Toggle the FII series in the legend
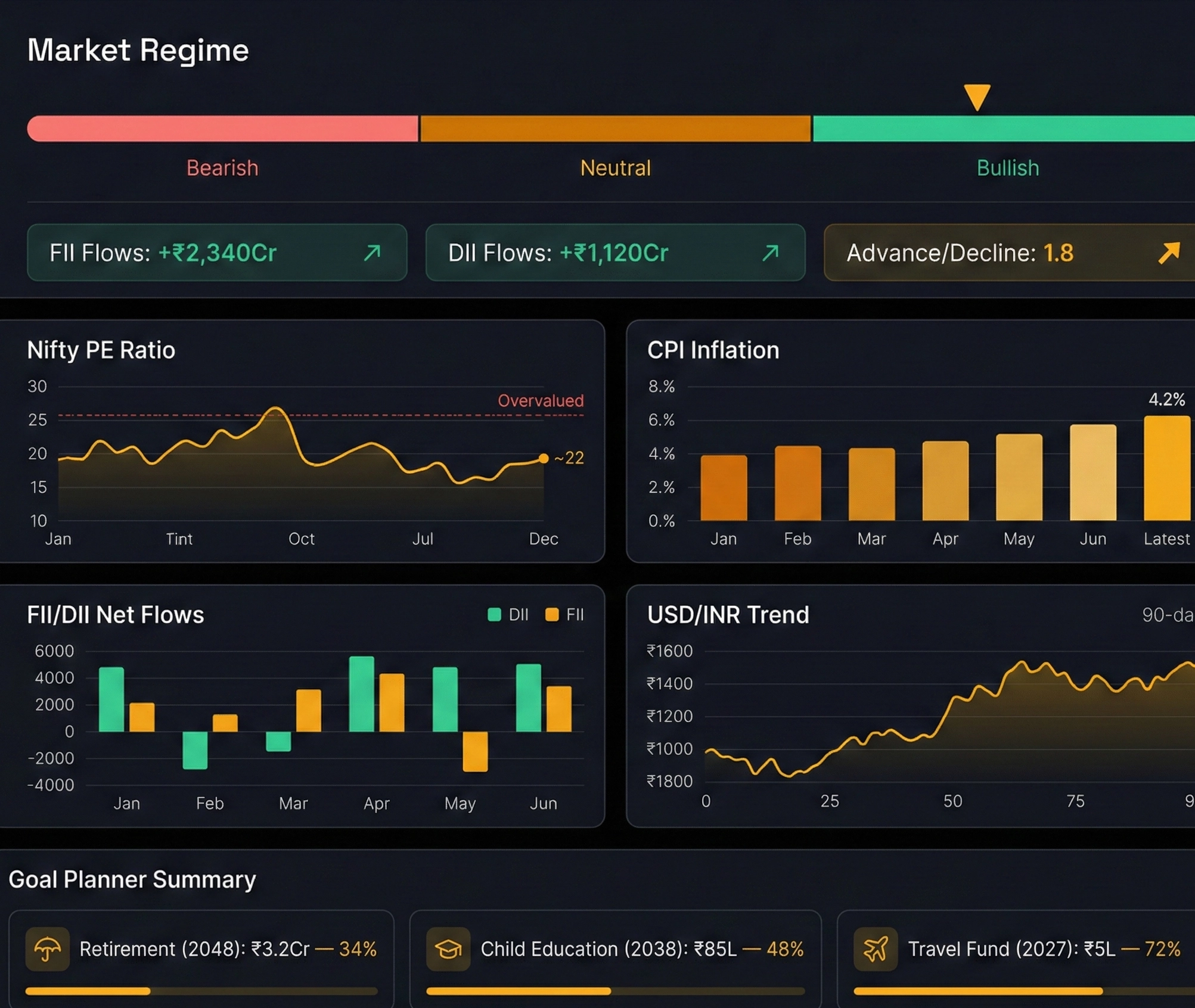1195x1008 pixels. [x=564, y=614]
